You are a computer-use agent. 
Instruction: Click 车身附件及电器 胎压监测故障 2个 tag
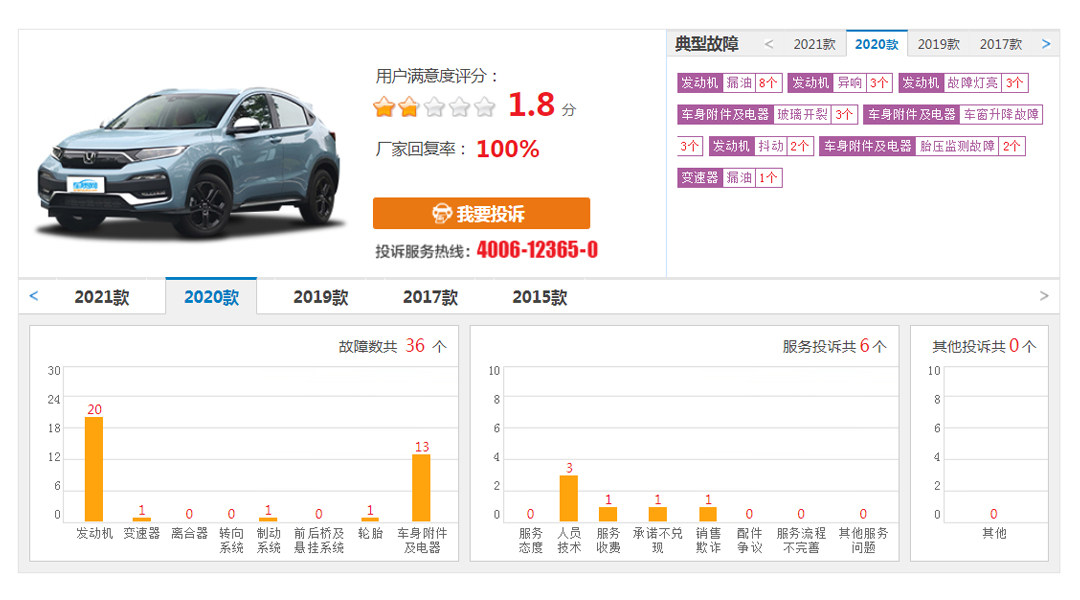coord(922,146)
